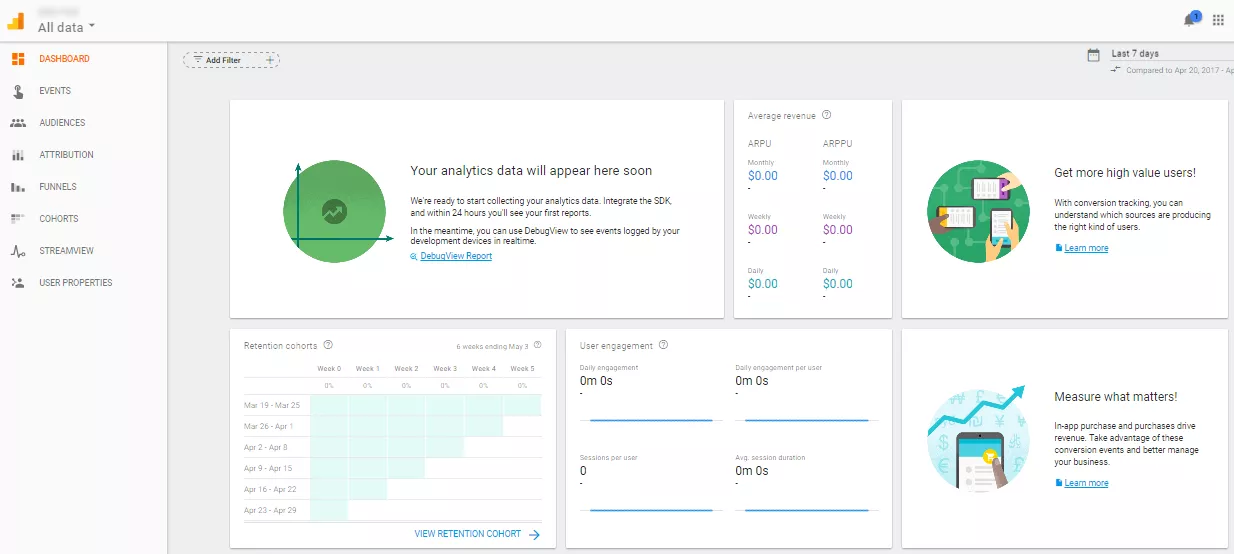Open the Google apps grid icon
The width and height of the screenshot is (1234, 554).
click(x=1218, y=20)
